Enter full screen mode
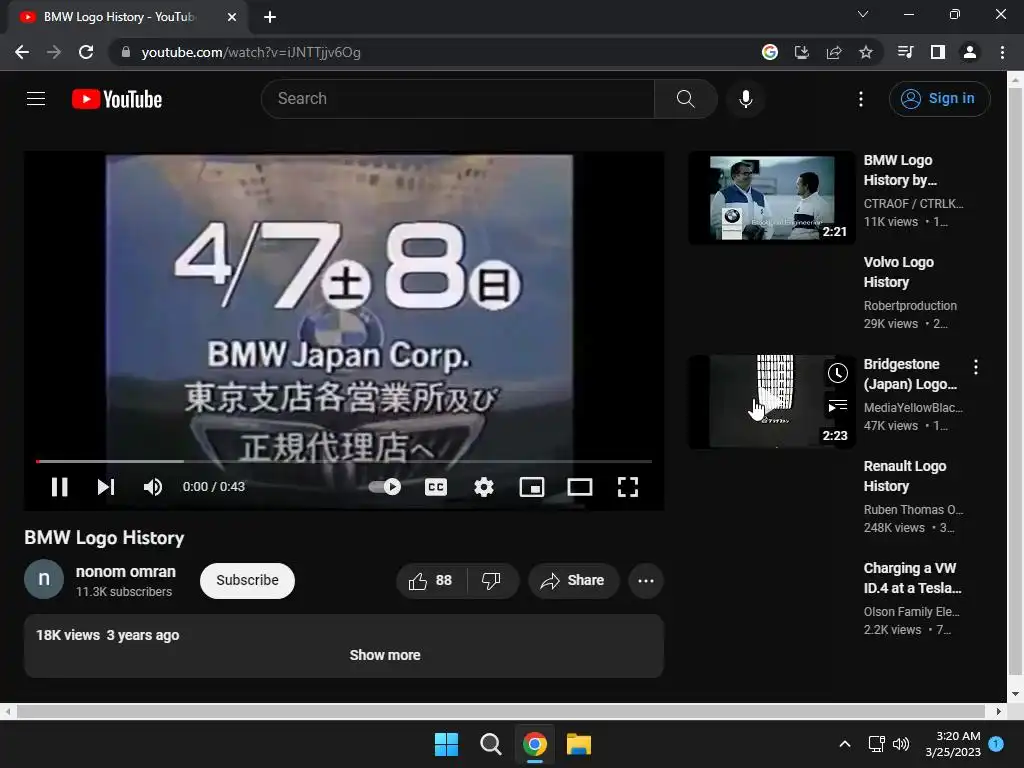1024x768 pixels. (x=628, y=487)
